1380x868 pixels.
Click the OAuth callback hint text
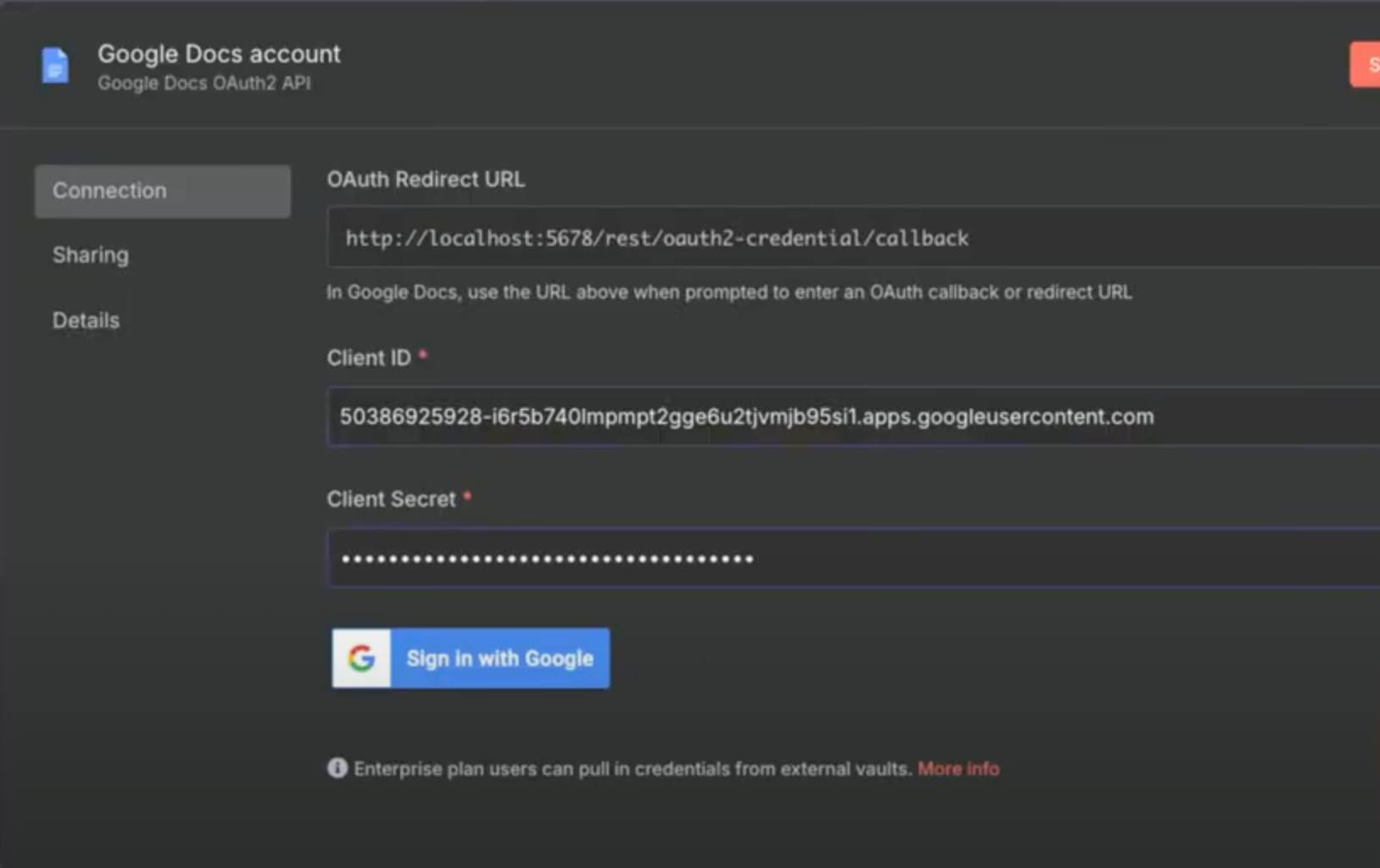coord(729,292)
